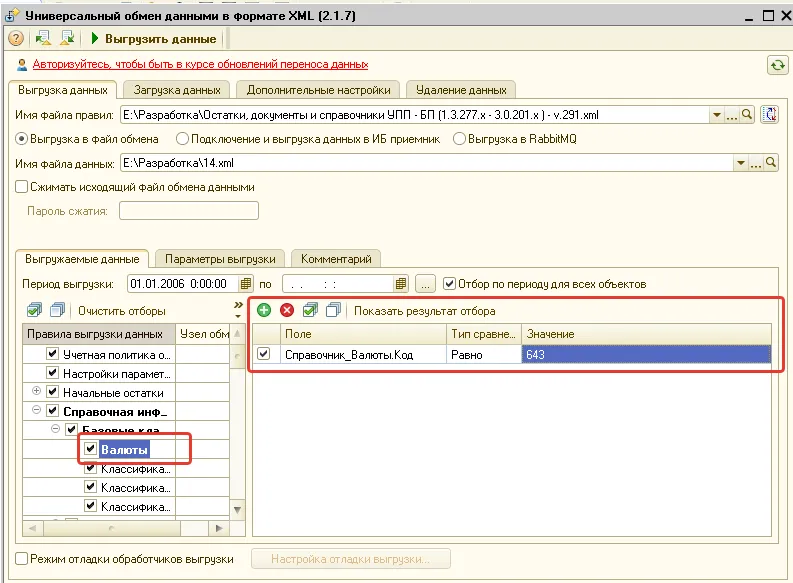Collapse the Базовые классификаторы tree node

(x=55, y=429)
